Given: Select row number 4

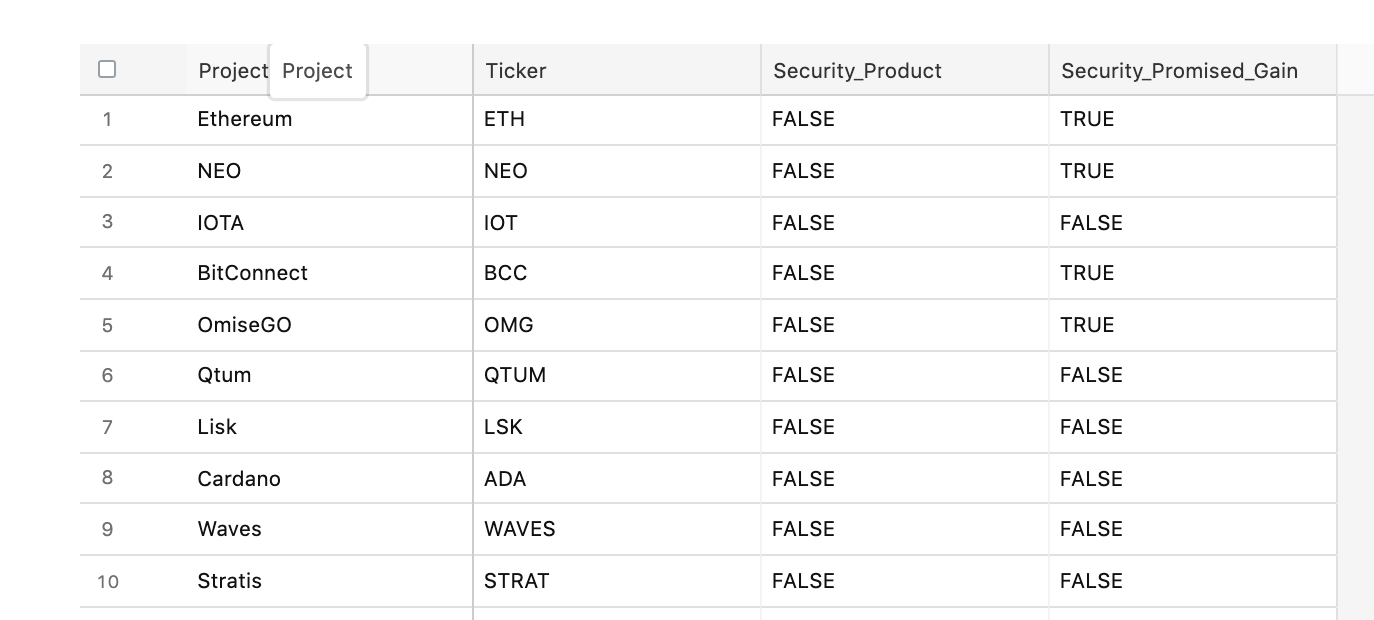Looking at the screenshot, I should click(107, 273).
